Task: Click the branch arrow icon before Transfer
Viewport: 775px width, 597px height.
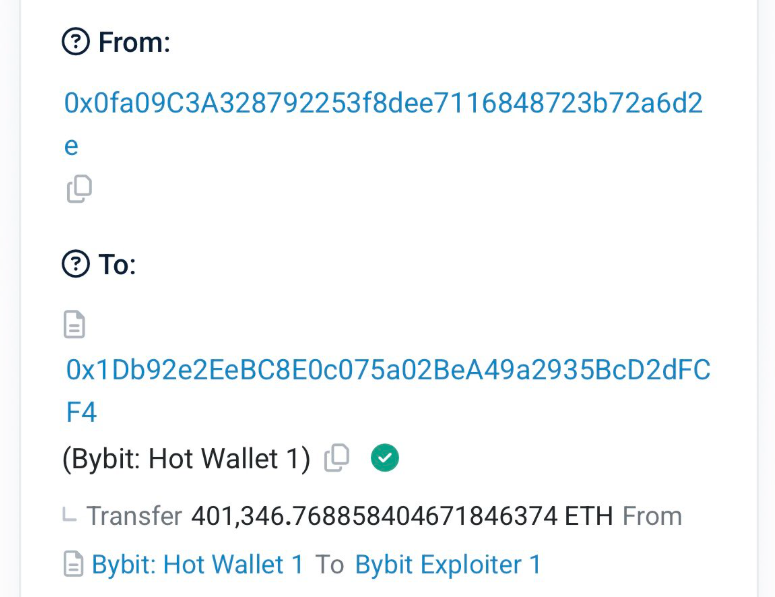Action: point(69,516)
